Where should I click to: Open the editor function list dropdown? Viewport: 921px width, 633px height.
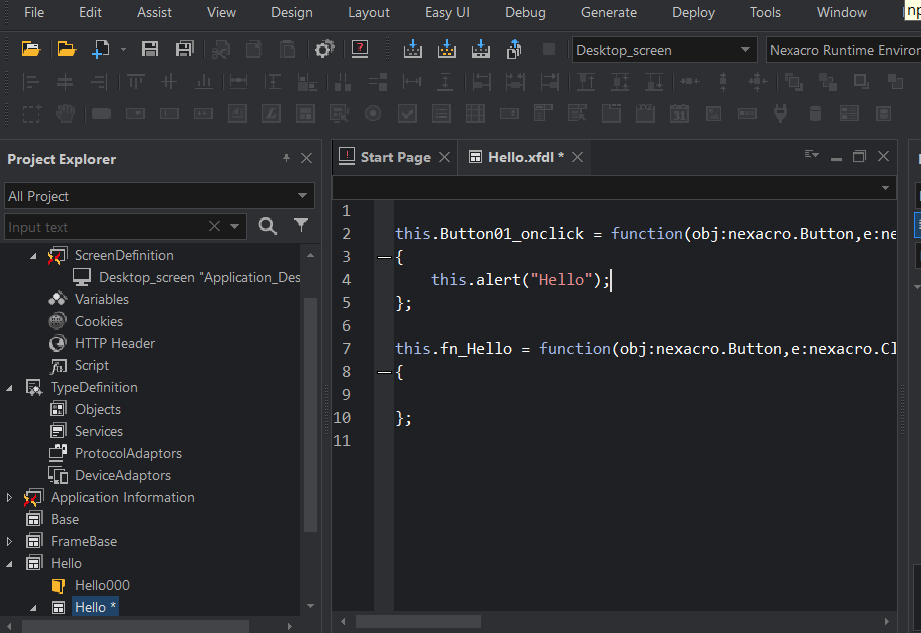[885, 188]
